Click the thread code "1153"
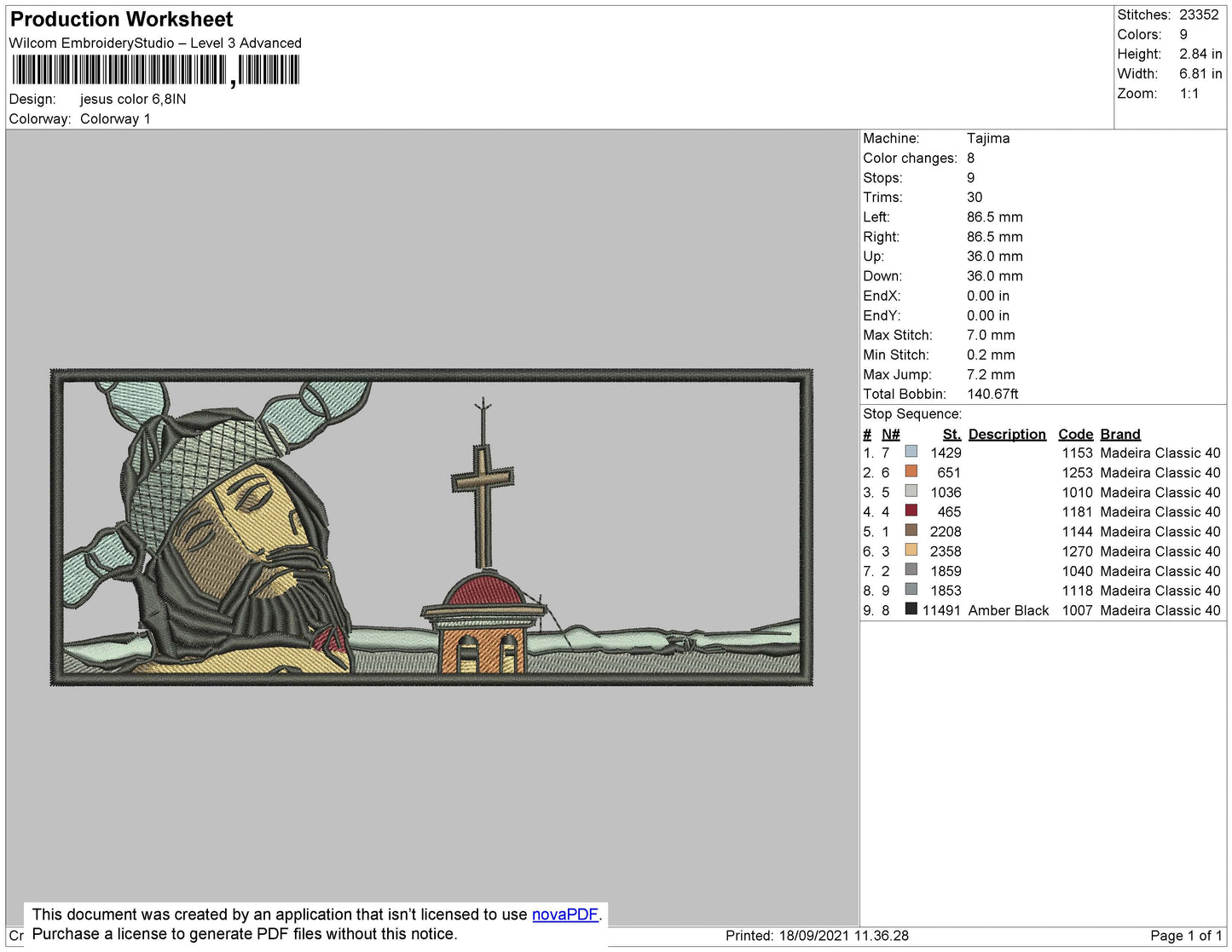 point(1078,453)
